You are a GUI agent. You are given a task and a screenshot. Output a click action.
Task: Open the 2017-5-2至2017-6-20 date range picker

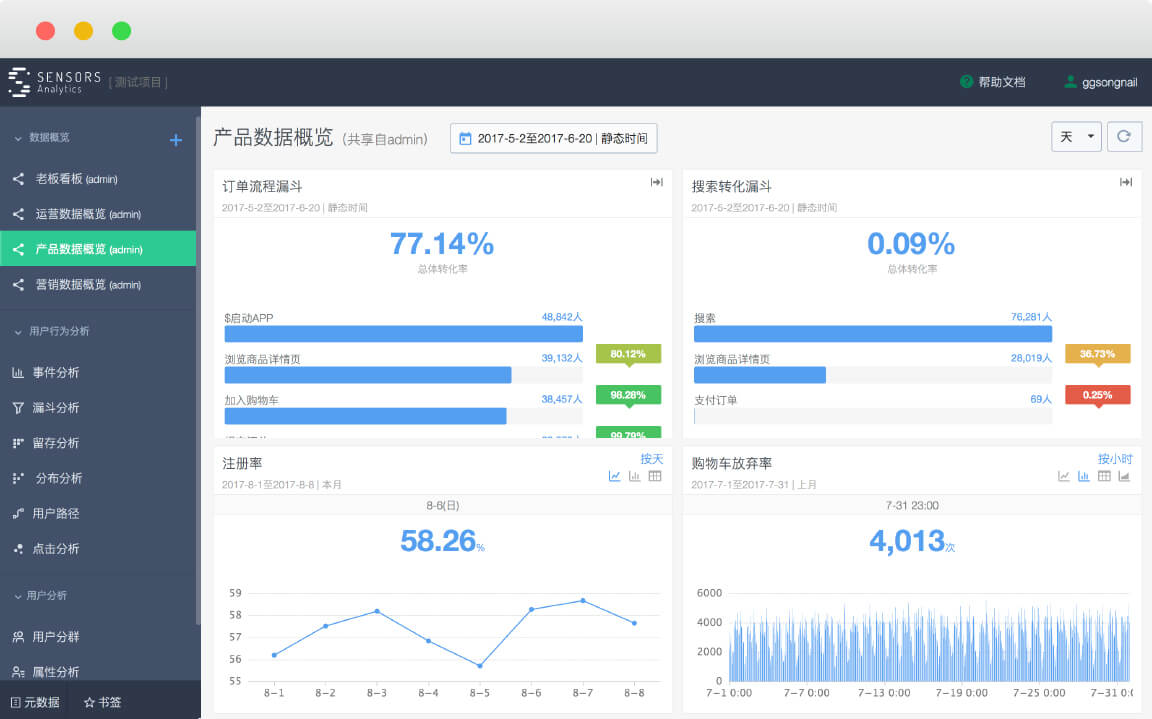coord(553,139)
